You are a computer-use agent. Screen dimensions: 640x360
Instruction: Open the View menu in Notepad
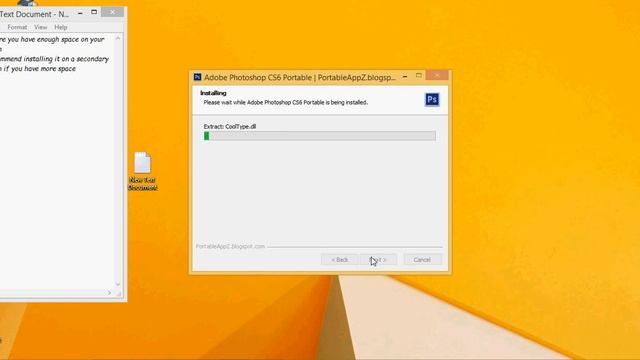pos(40,27)
